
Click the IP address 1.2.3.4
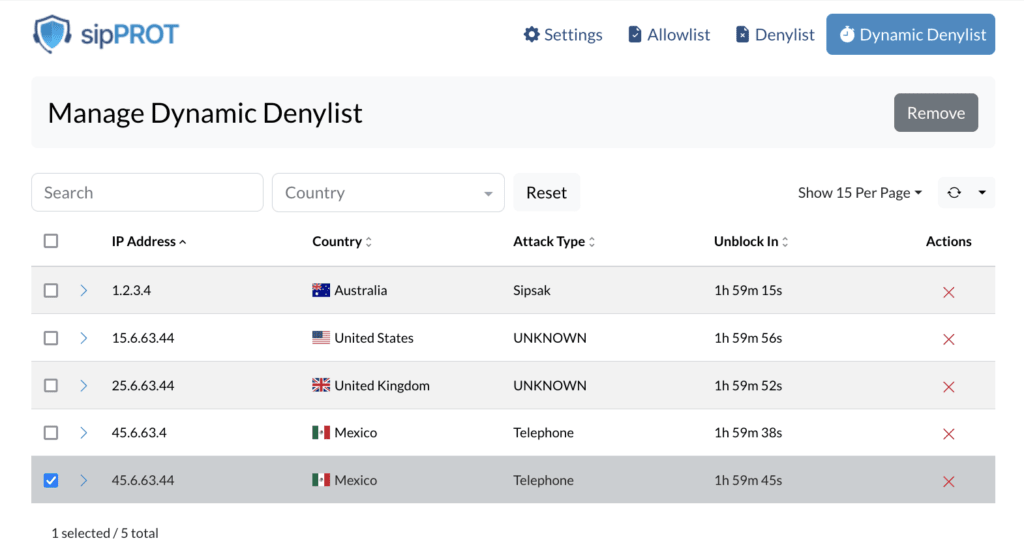tap(131, 290)
